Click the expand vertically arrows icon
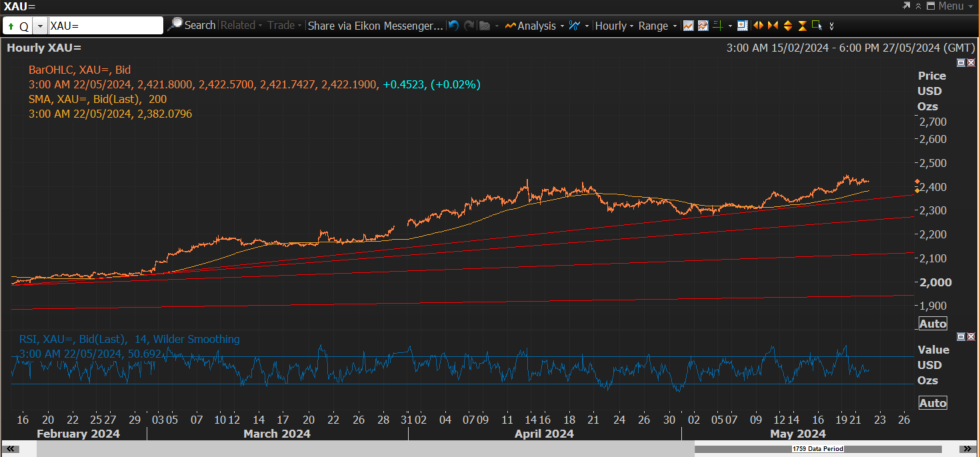This screenshot has width=980, height=457. point(788,26)
